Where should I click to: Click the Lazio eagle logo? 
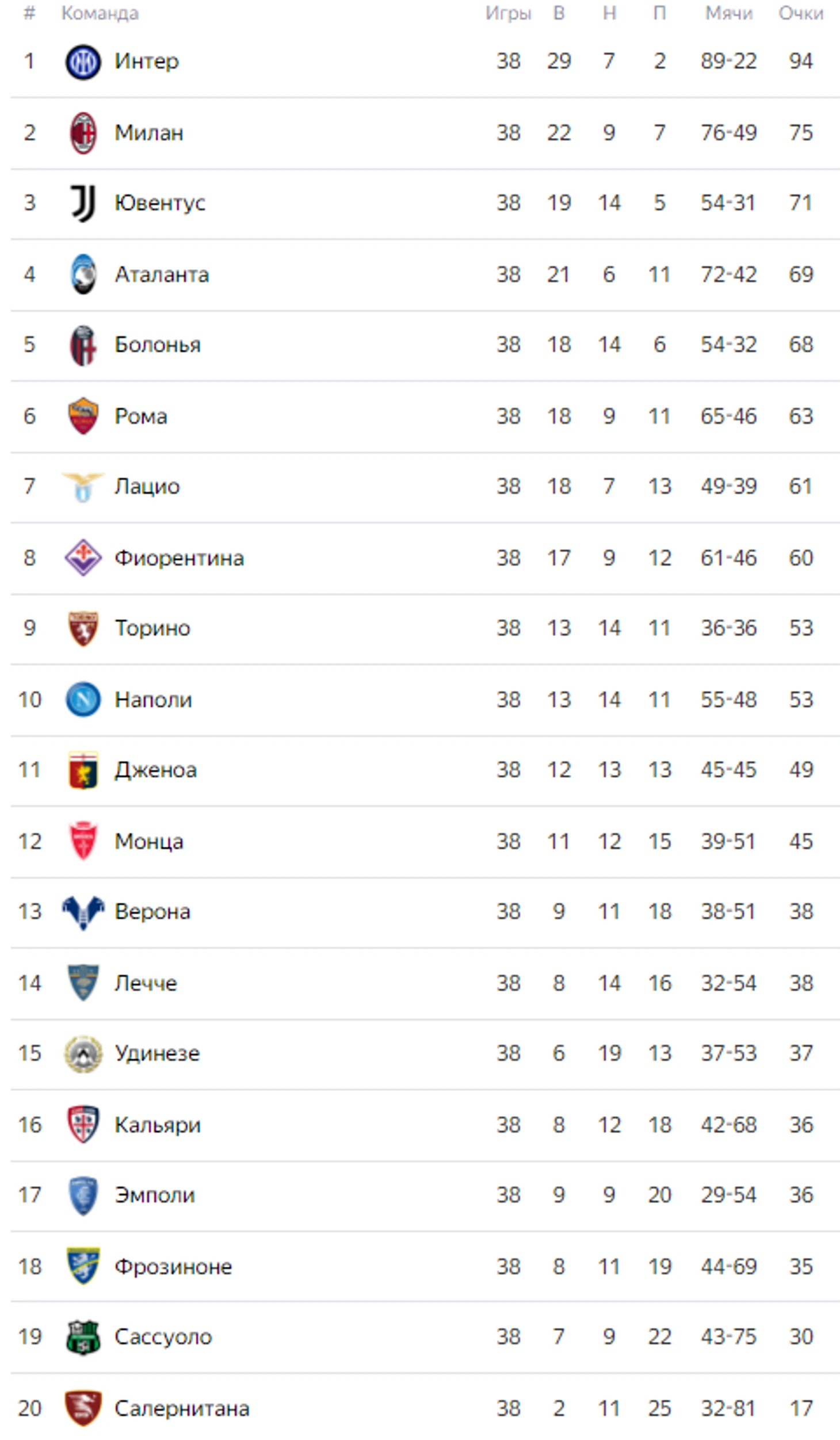pos(83,487)
